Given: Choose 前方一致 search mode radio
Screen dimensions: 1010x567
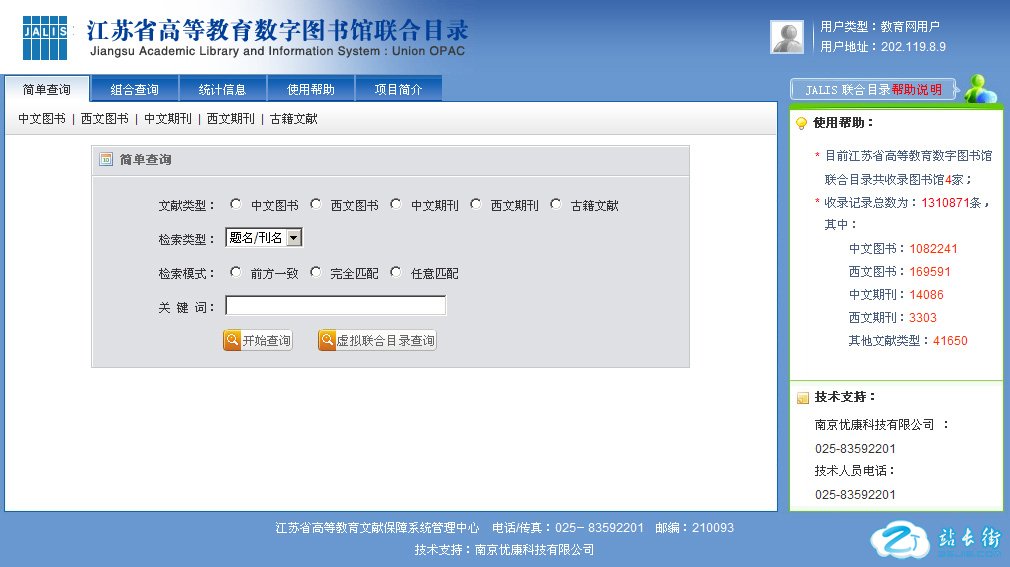Looking at the screenshot, I should pos(236,272).
